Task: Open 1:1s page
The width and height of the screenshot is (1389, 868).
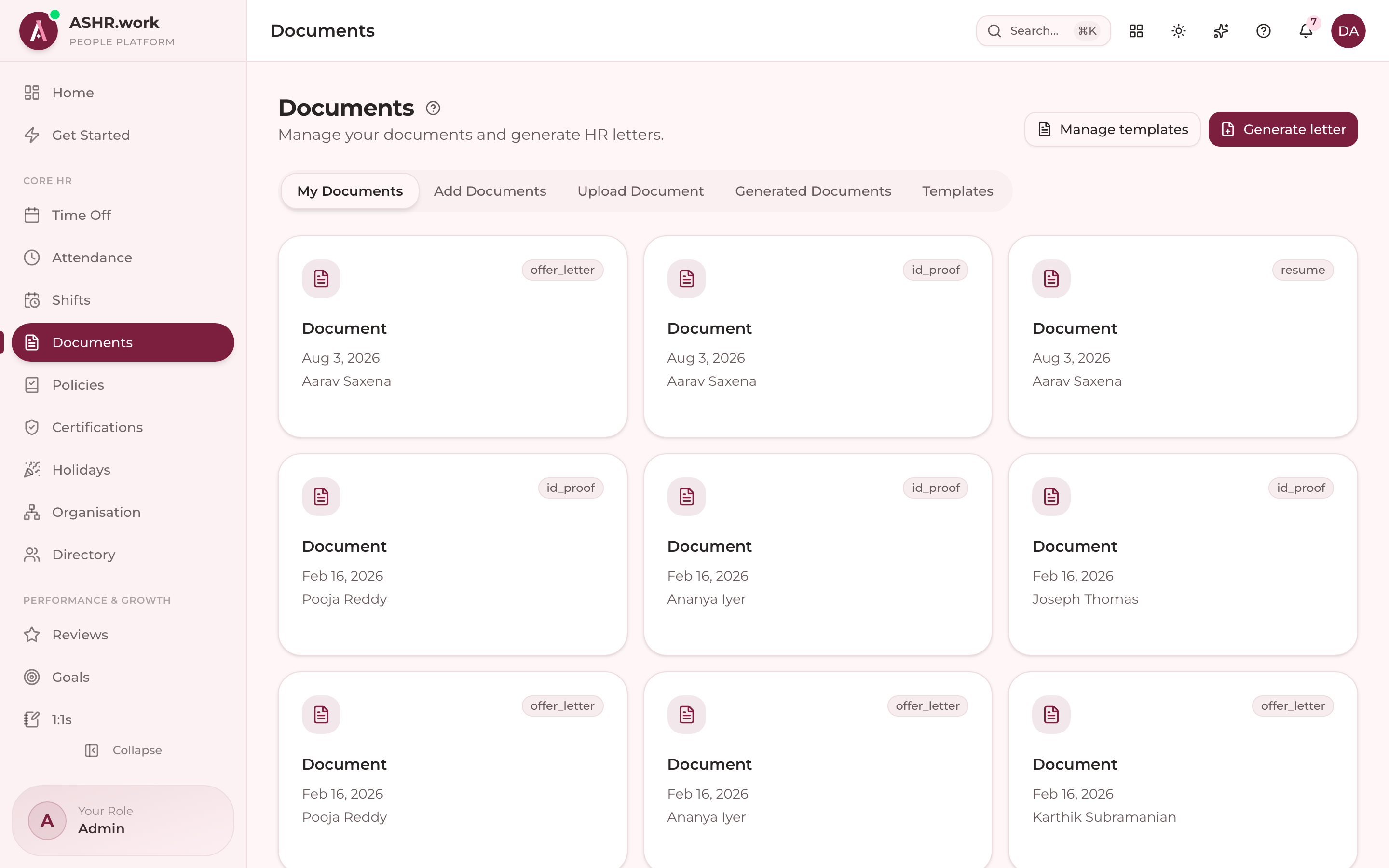Action: click(123, 720)
